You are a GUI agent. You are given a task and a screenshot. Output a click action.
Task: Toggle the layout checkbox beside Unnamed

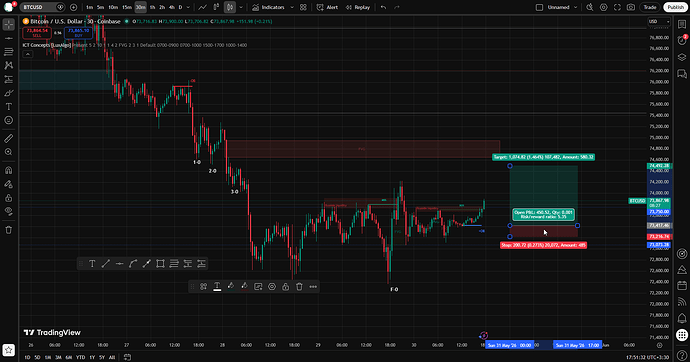tap(539, 7)
